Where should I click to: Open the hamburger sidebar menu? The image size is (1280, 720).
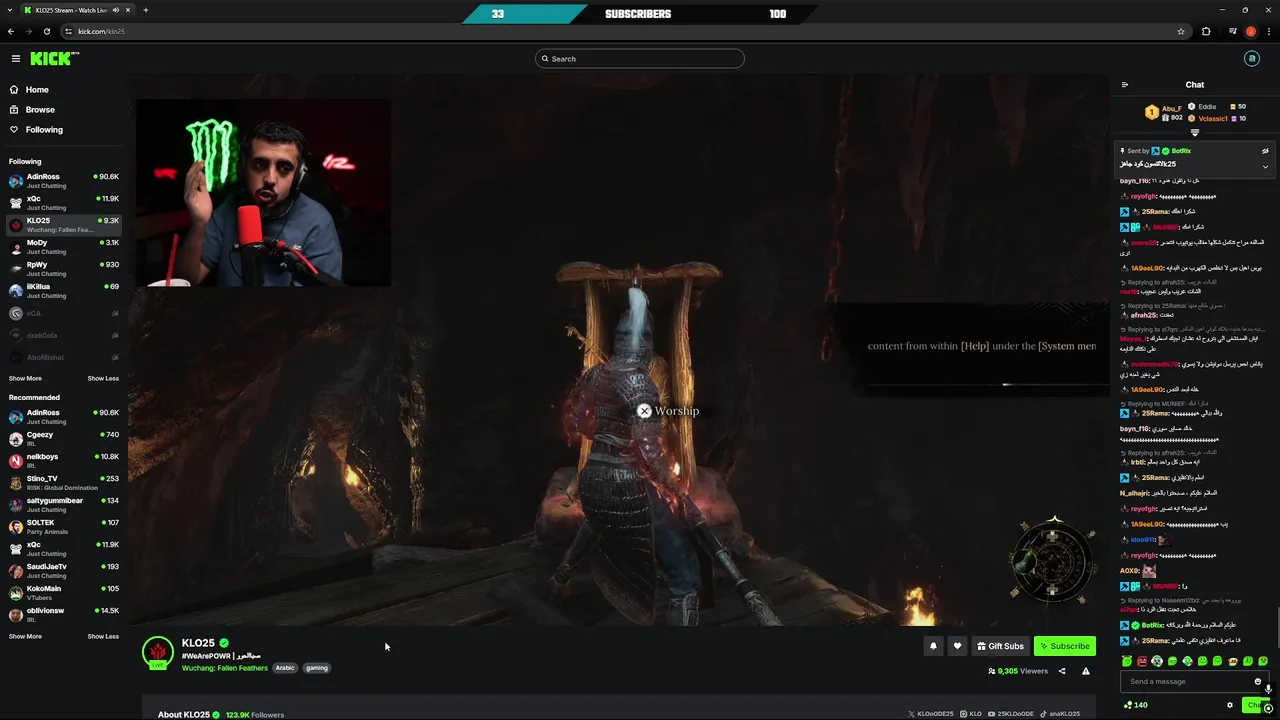coord(16,59)
